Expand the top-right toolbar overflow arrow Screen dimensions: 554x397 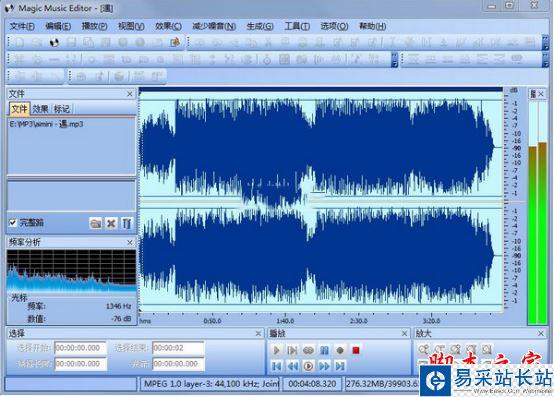coord(546,43)
